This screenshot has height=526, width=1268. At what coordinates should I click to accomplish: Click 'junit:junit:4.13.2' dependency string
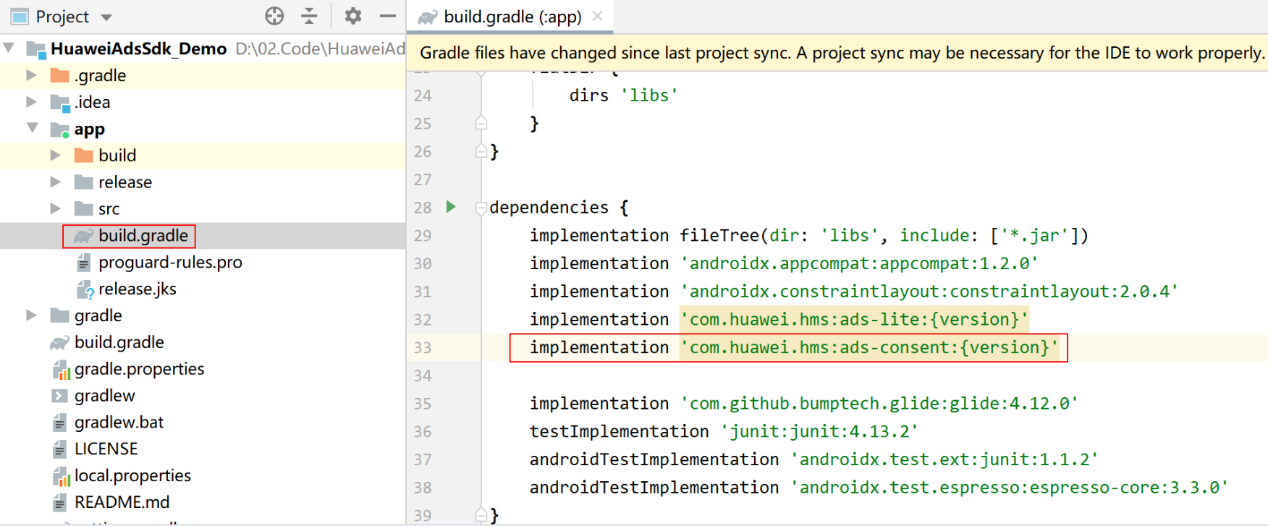(x=819, y=431)
